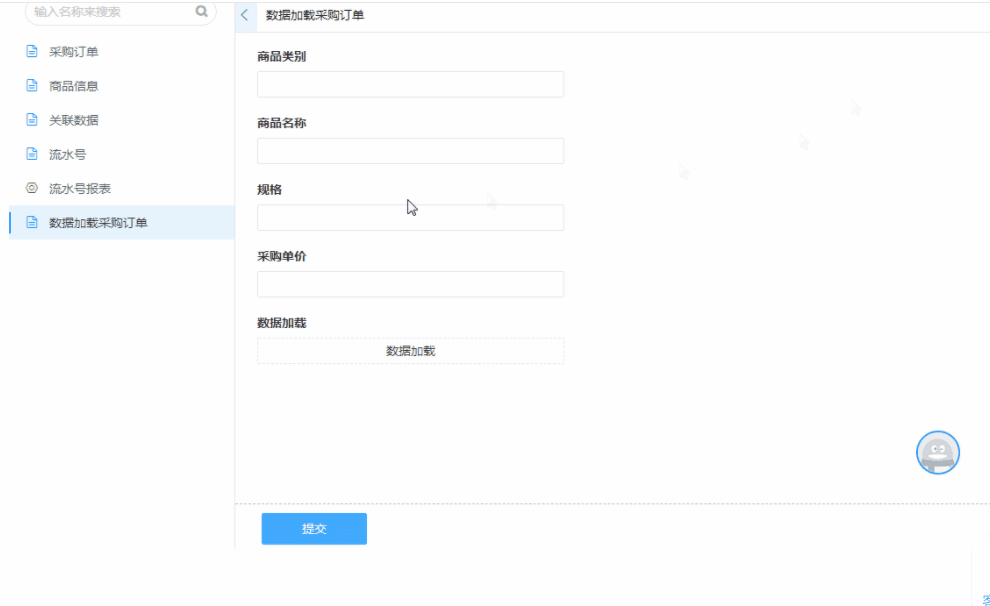Screen dimensions: 990x606
Task: Click the 采购订单 document icon
Action: click(x=32, y=52)
